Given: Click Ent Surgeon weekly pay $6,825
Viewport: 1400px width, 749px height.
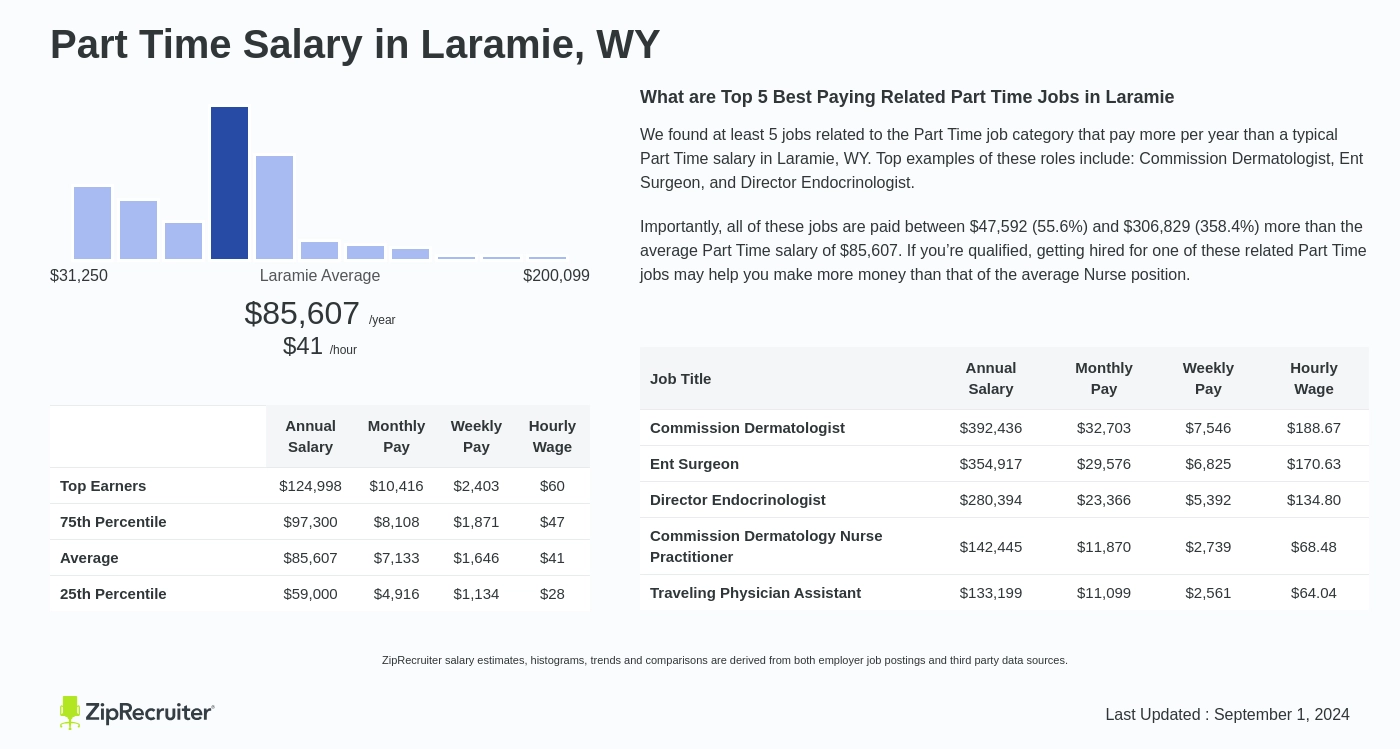Looking at the screenshot, I should coord(1208,463).
